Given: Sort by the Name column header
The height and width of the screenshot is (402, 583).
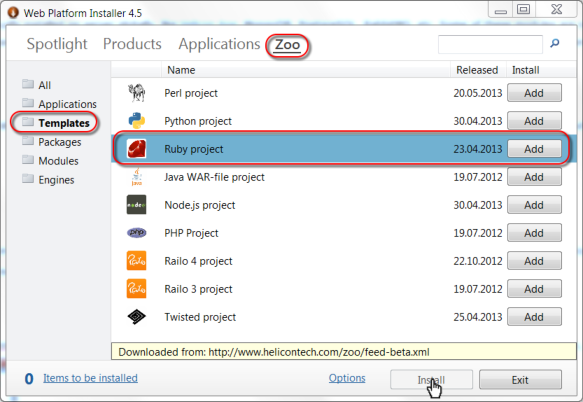Looking at the screenshot, I should tap(306, 70).
